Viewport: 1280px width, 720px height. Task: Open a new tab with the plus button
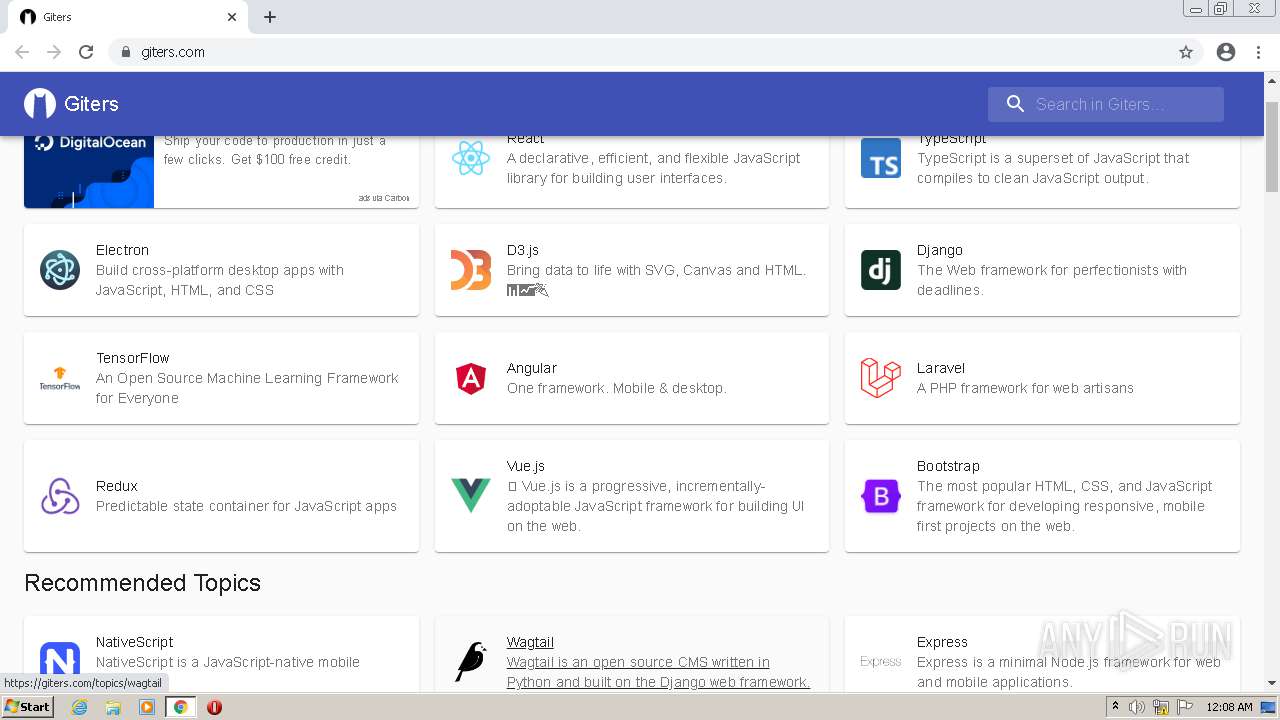(270, 17)
